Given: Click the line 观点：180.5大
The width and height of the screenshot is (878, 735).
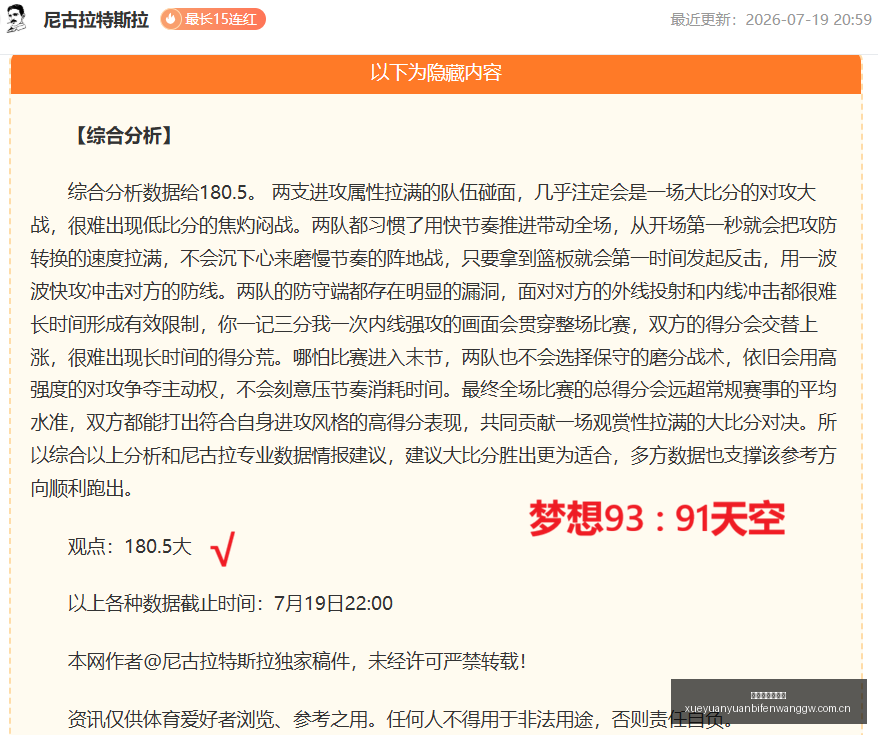Looking at the screenshot, I should [130, 546].
